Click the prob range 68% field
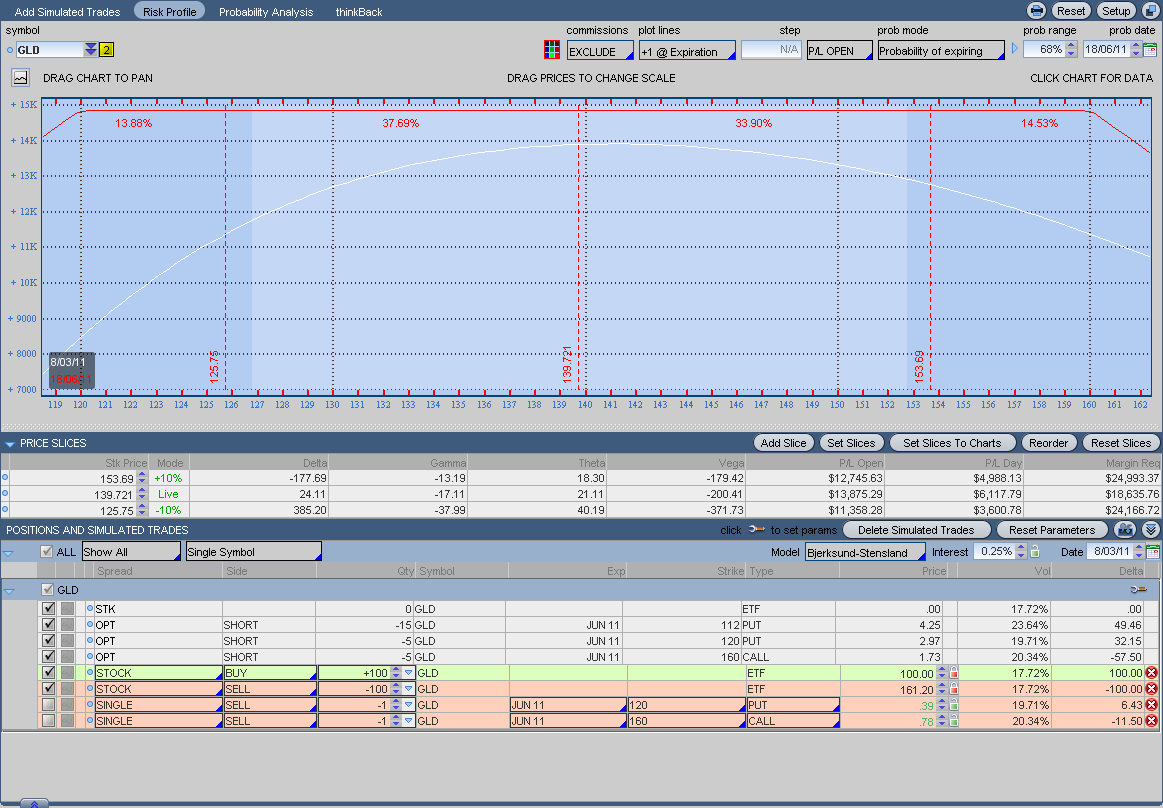Image resolution: width=1163 pixels, height=808 pixels. (1044, 50)
